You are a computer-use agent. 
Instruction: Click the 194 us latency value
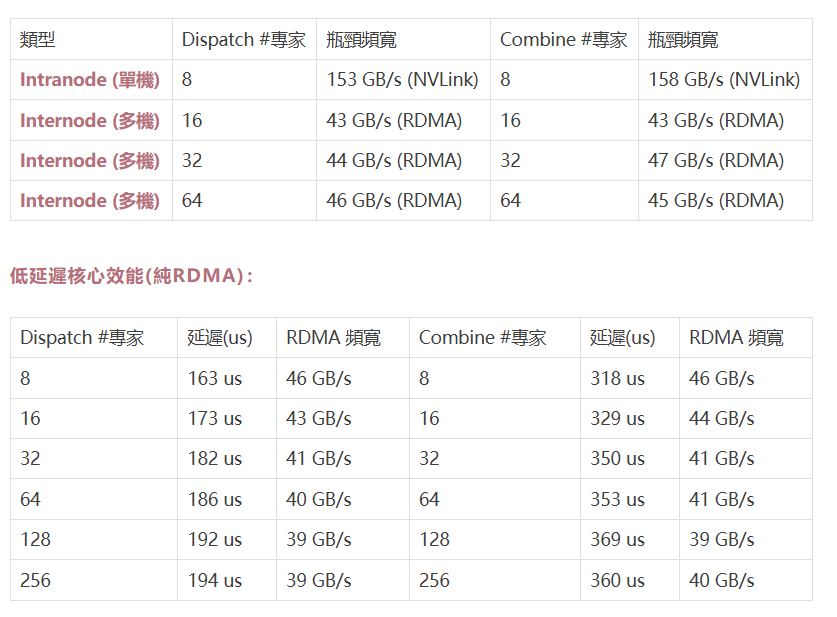click(x=215, y=580)
